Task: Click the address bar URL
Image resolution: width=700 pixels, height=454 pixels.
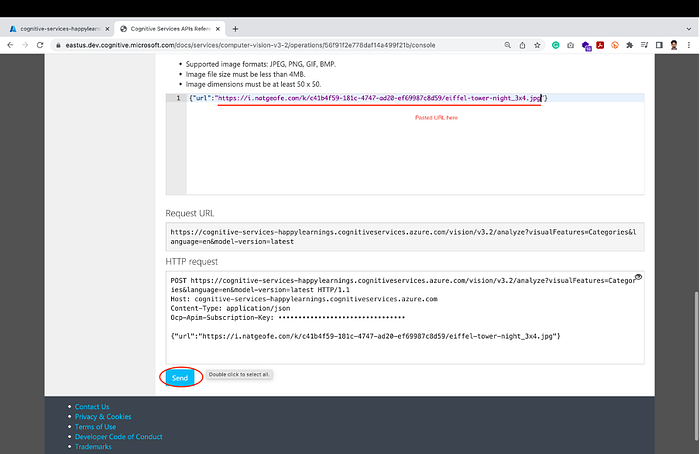Action: (x=250, y=45)
